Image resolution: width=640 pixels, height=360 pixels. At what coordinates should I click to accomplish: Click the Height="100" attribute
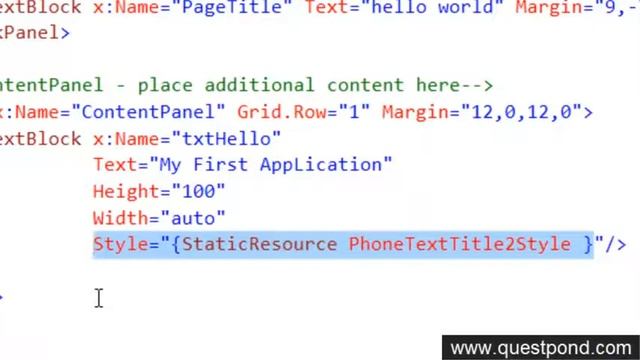159,191
